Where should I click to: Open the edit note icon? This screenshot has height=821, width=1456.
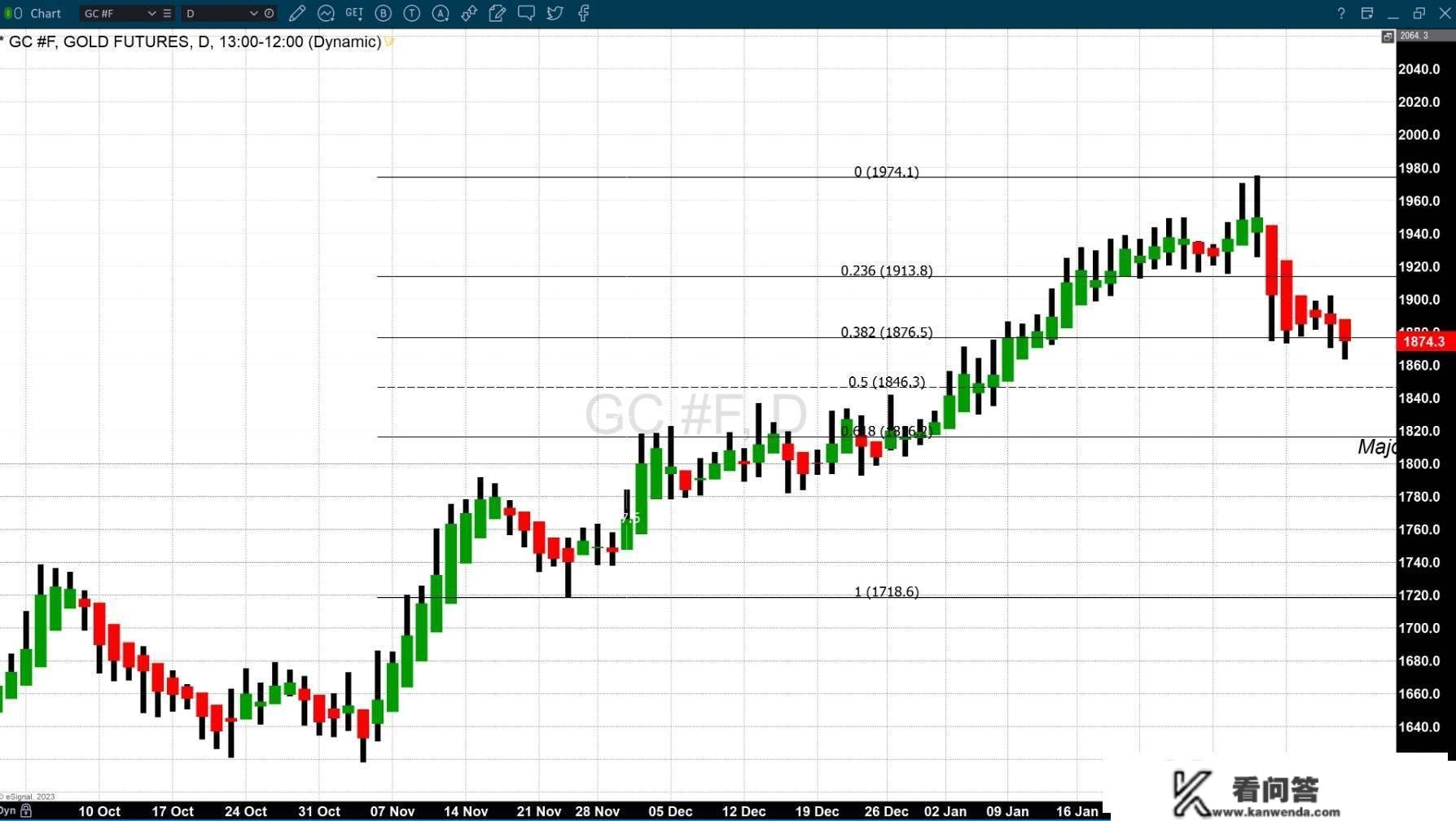coord(498,13)
